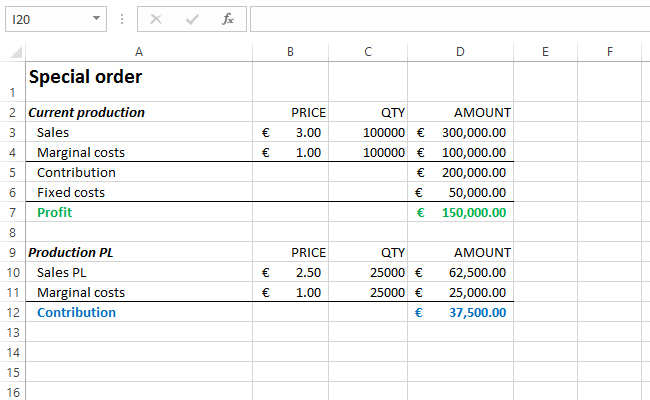Select row 12 header
650x400 pixels.
coord(12,312)
